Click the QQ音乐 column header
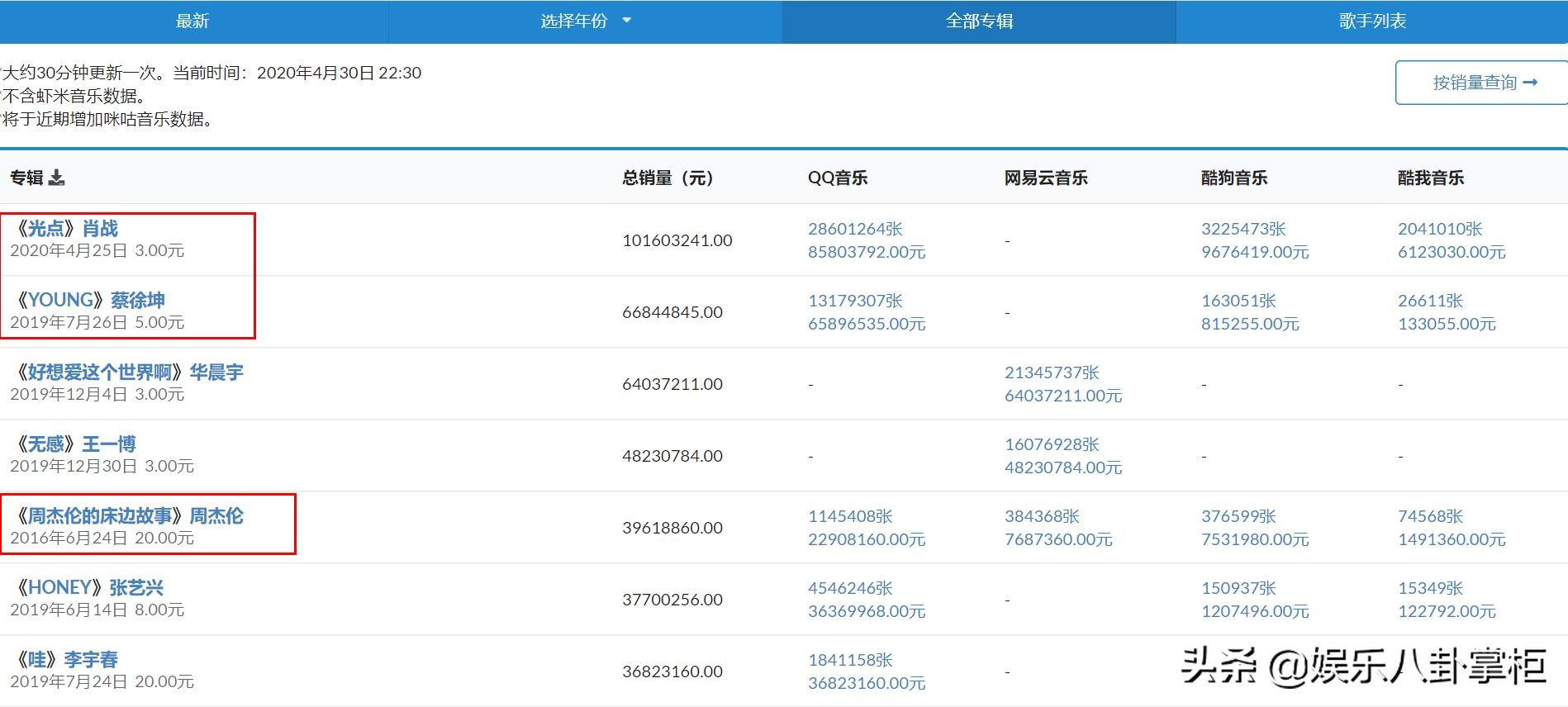Image resolution: width=1568 pixels, height=707 pixels. tap(838, 178)
